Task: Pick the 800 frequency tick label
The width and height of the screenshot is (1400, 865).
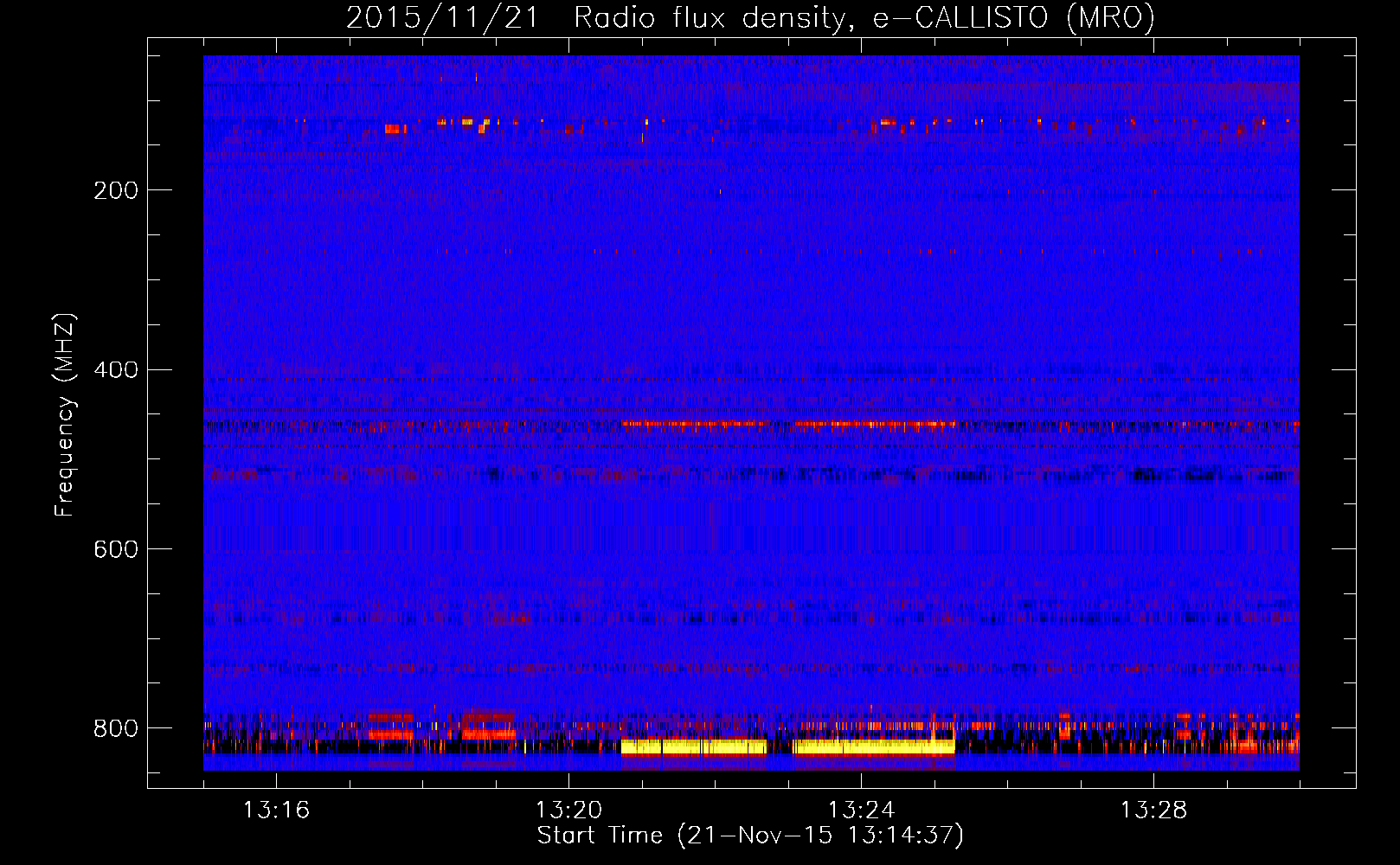Action: 115,728
